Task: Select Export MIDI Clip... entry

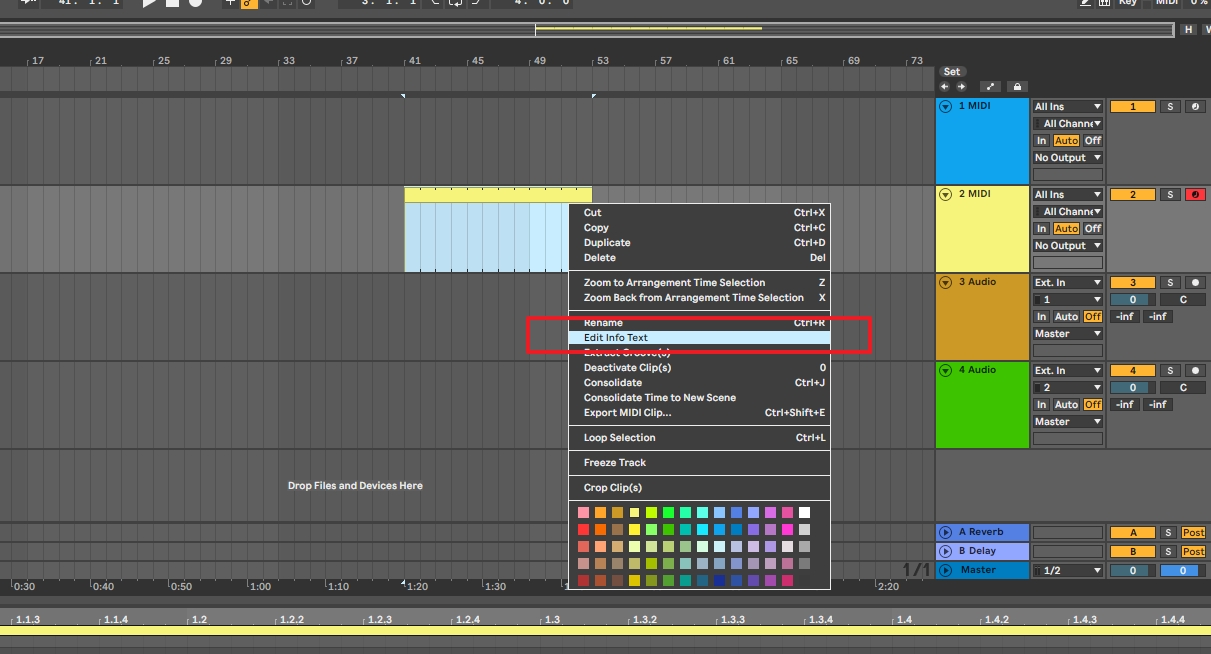Action: [x=700, y=413]
